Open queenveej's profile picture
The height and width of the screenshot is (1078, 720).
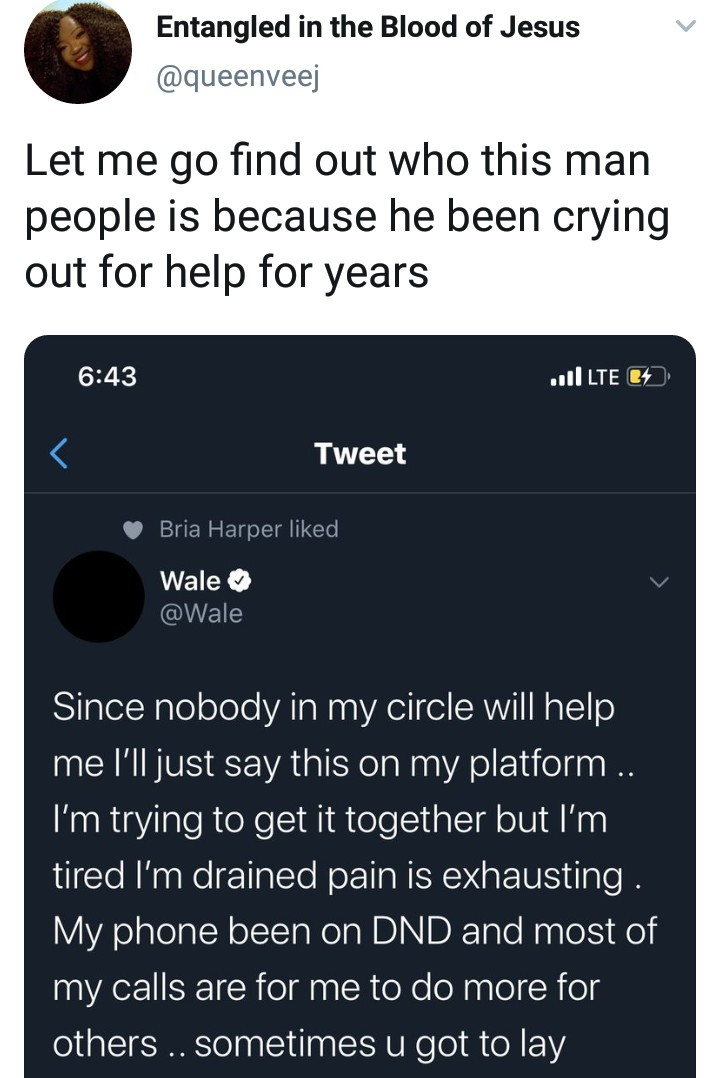tap(78, 51)
